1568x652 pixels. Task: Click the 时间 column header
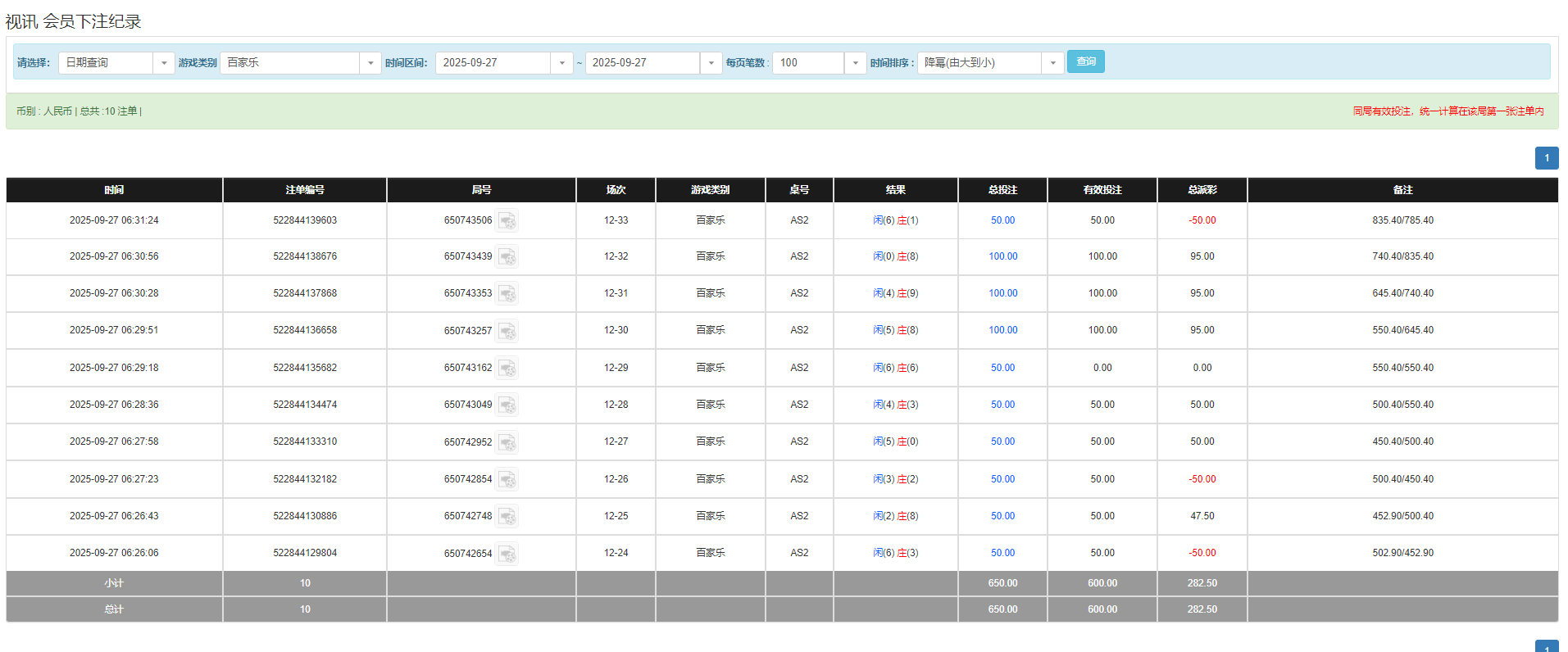point(114,190)
